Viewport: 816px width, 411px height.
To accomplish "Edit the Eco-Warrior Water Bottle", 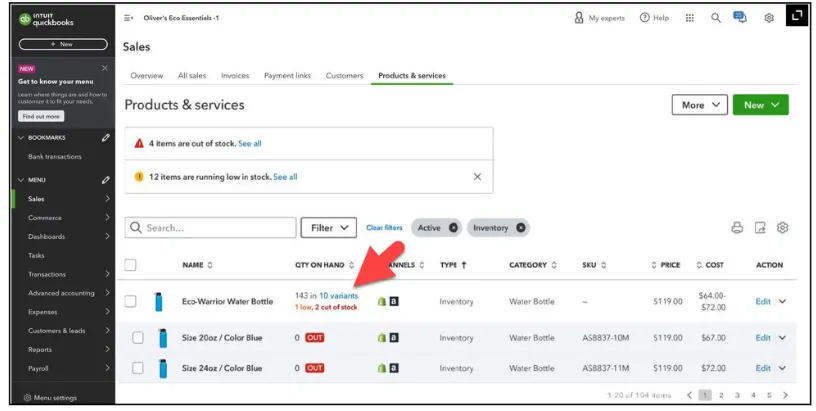I will 763,301.
